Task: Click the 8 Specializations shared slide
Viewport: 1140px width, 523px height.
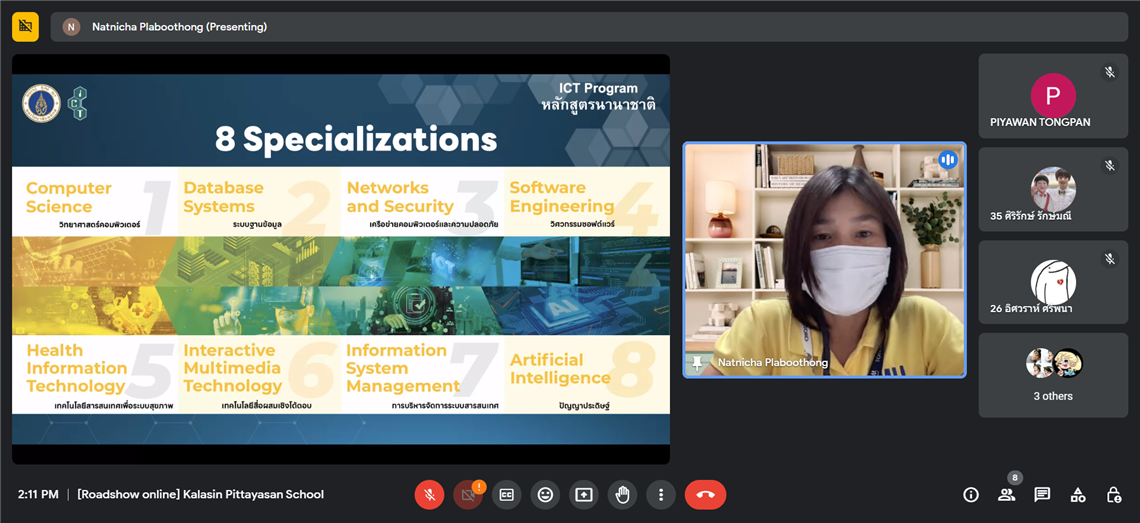Action: point(340,258)
